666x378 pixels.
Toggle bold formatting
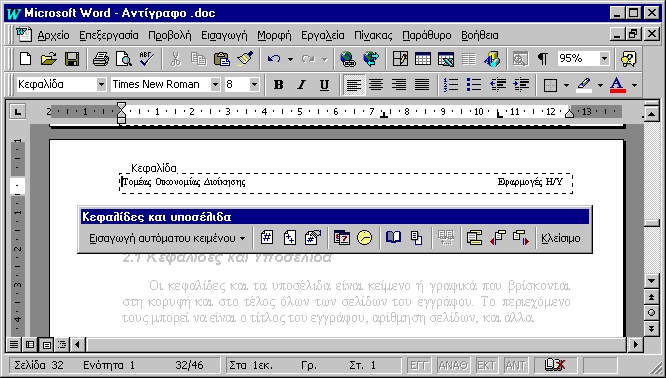click(x=279, y=85)
